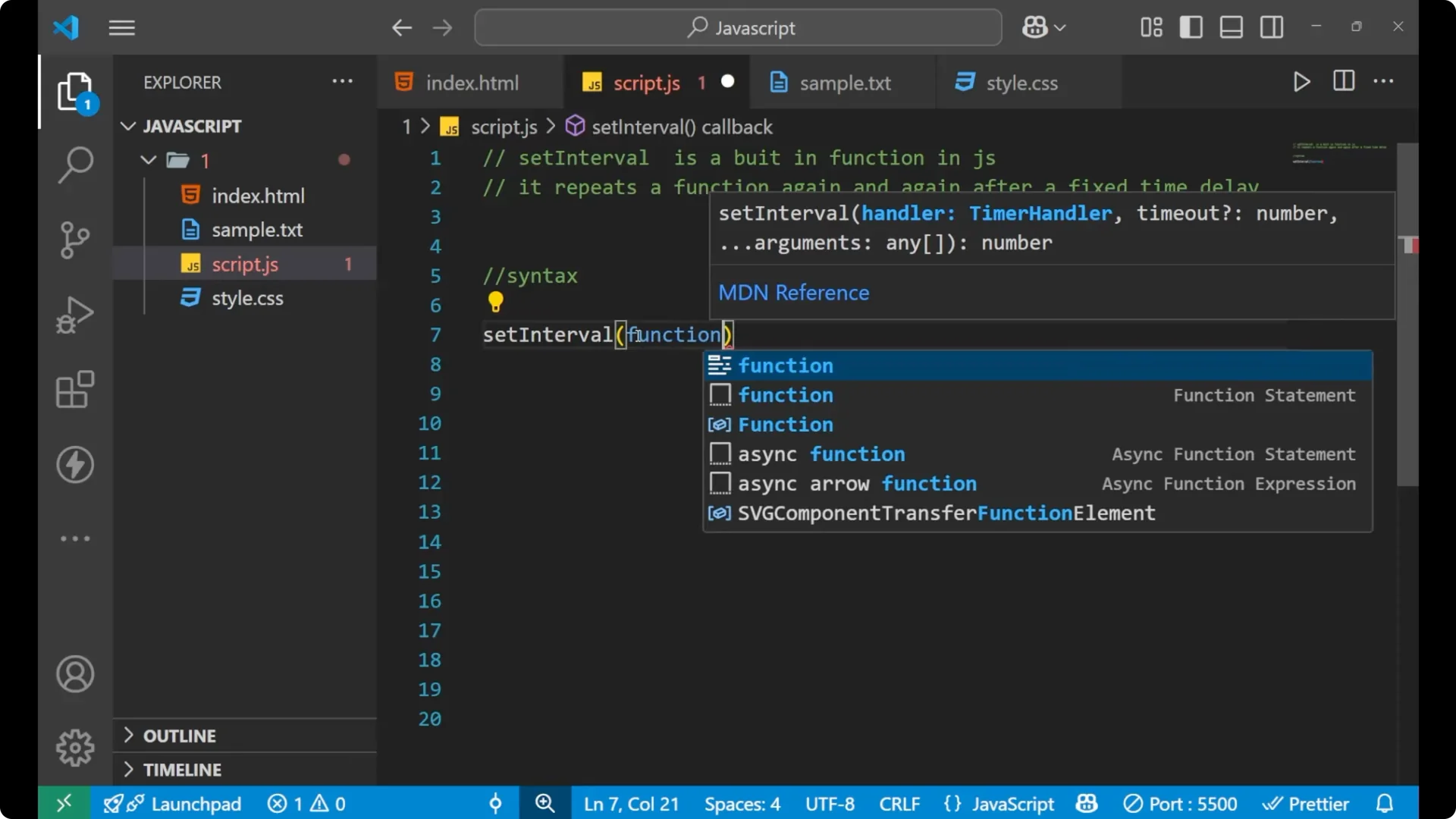This screenshot has width=1456, height=819.
Task: Run the script with the play button
Action: [1301, 82]
